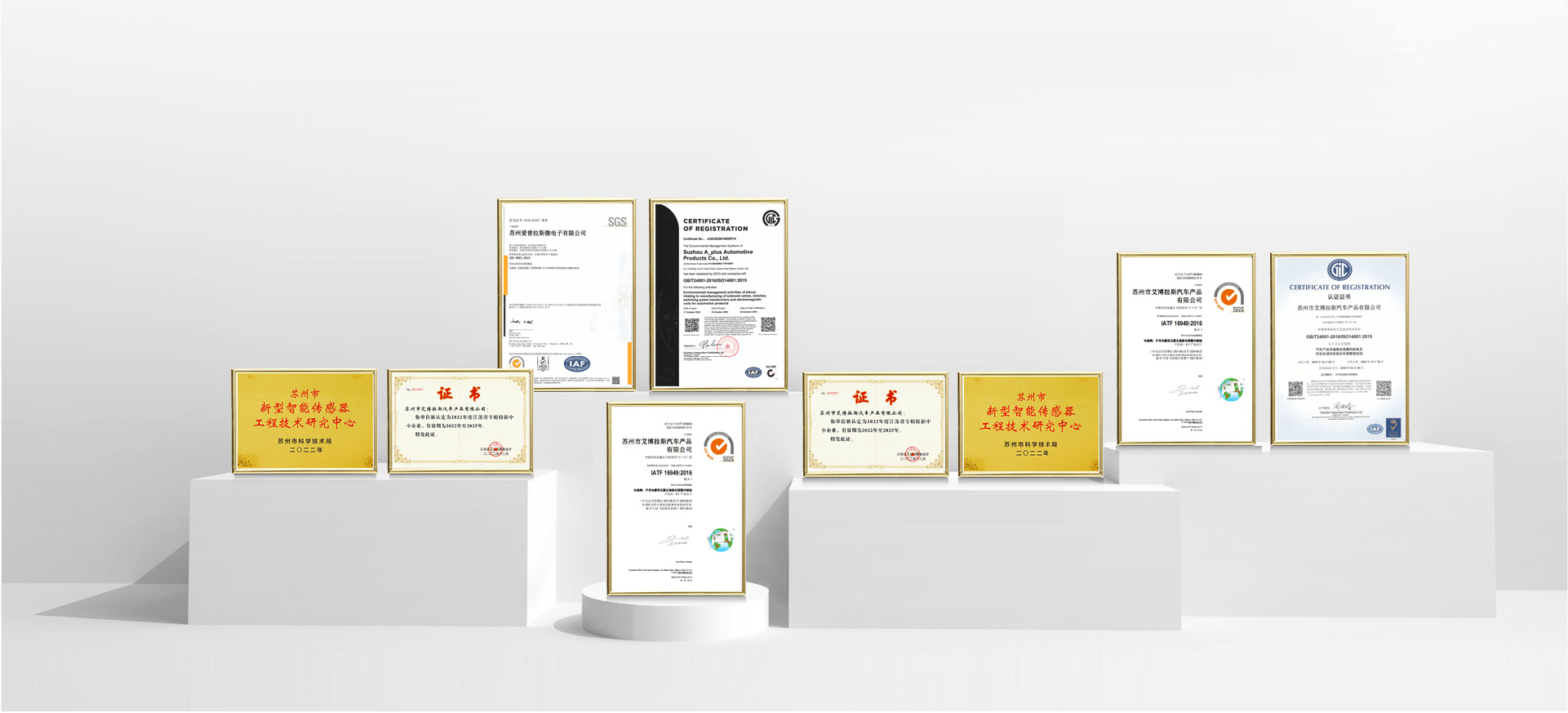
Task: Click the UKAS crown mark on ISO 9001 certificate
Action: 543,363
